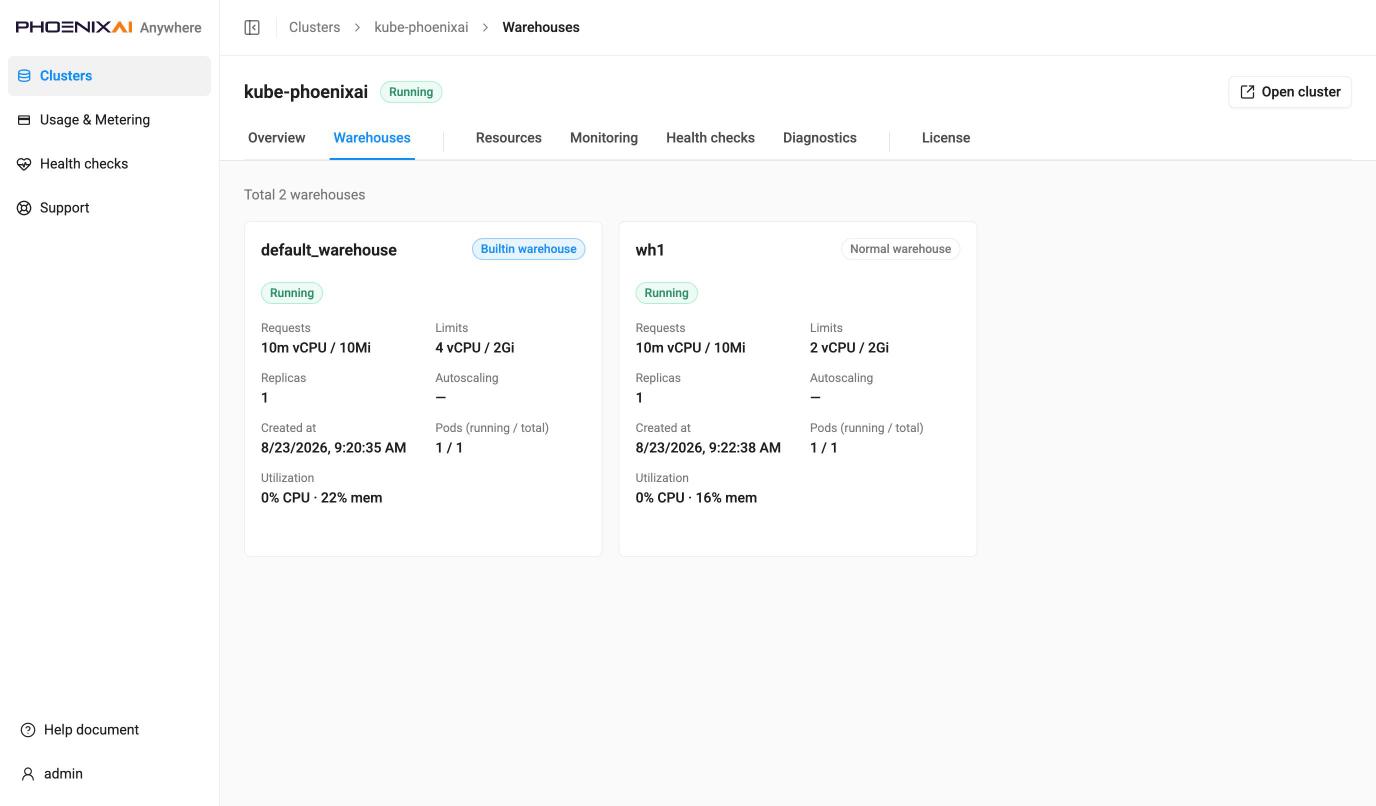Click the 2 vCPU / 2Gi limits value

pos(850,348)
